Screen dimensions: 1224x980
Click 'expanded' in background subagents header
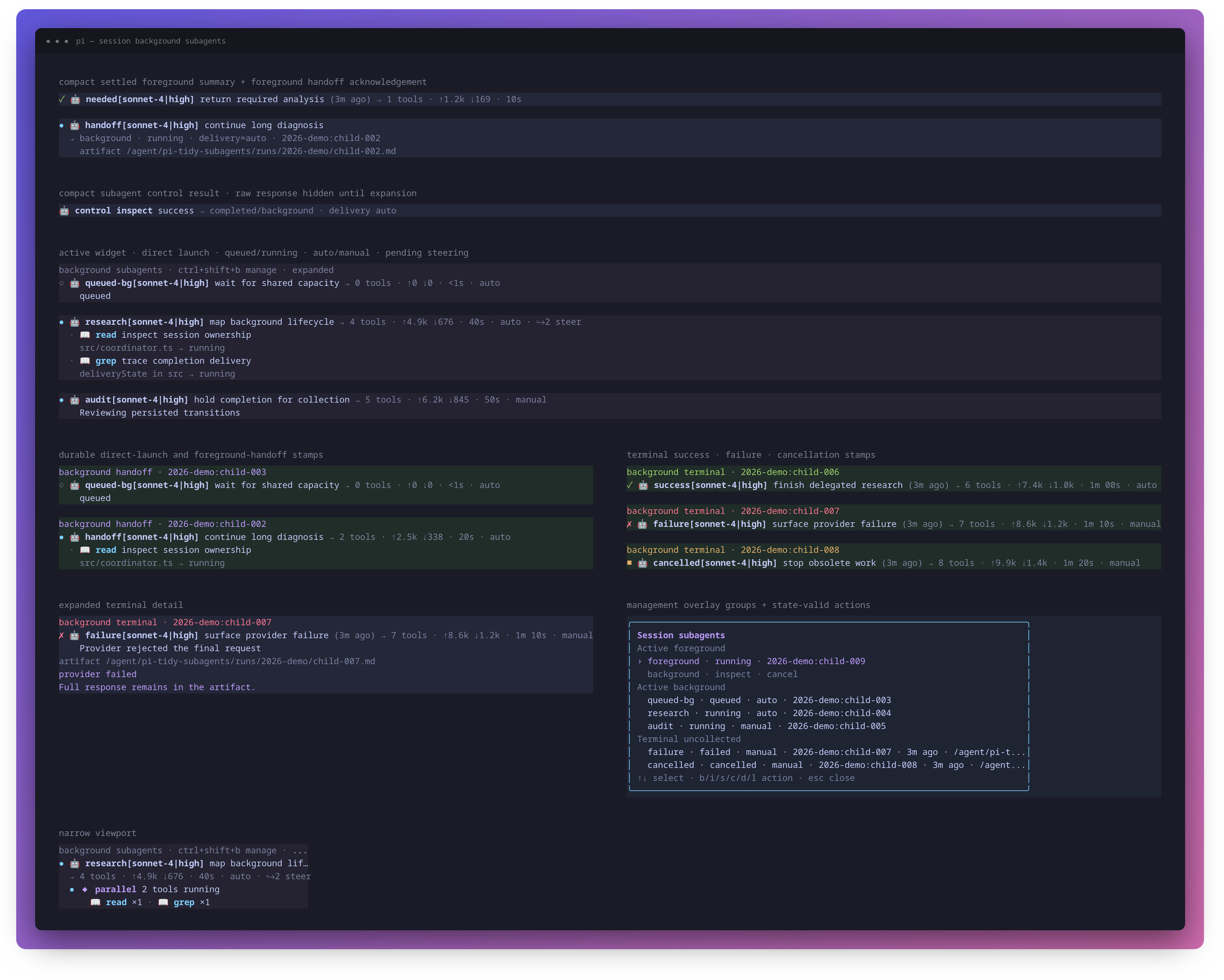[313, 270]
